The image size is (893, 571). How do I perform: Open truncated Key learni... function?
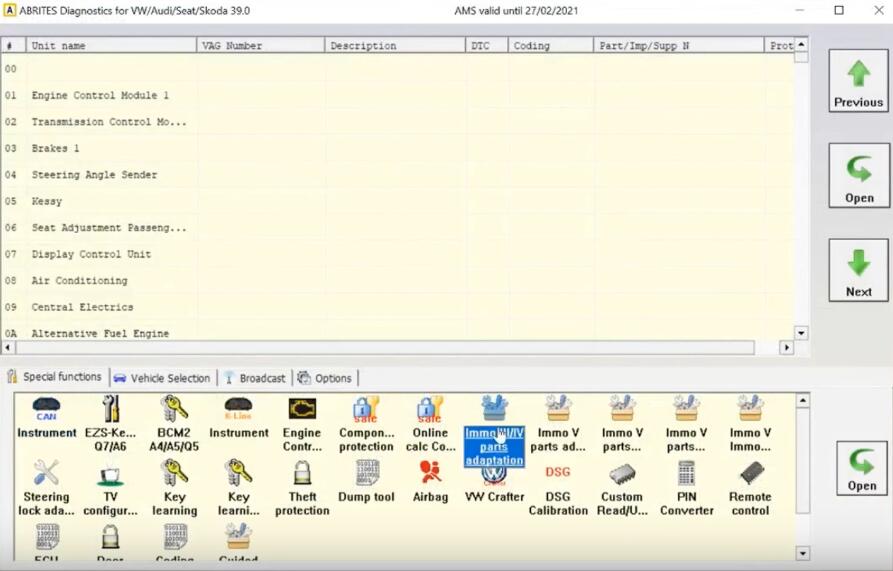pyautogui.click(x=238, y=488)
